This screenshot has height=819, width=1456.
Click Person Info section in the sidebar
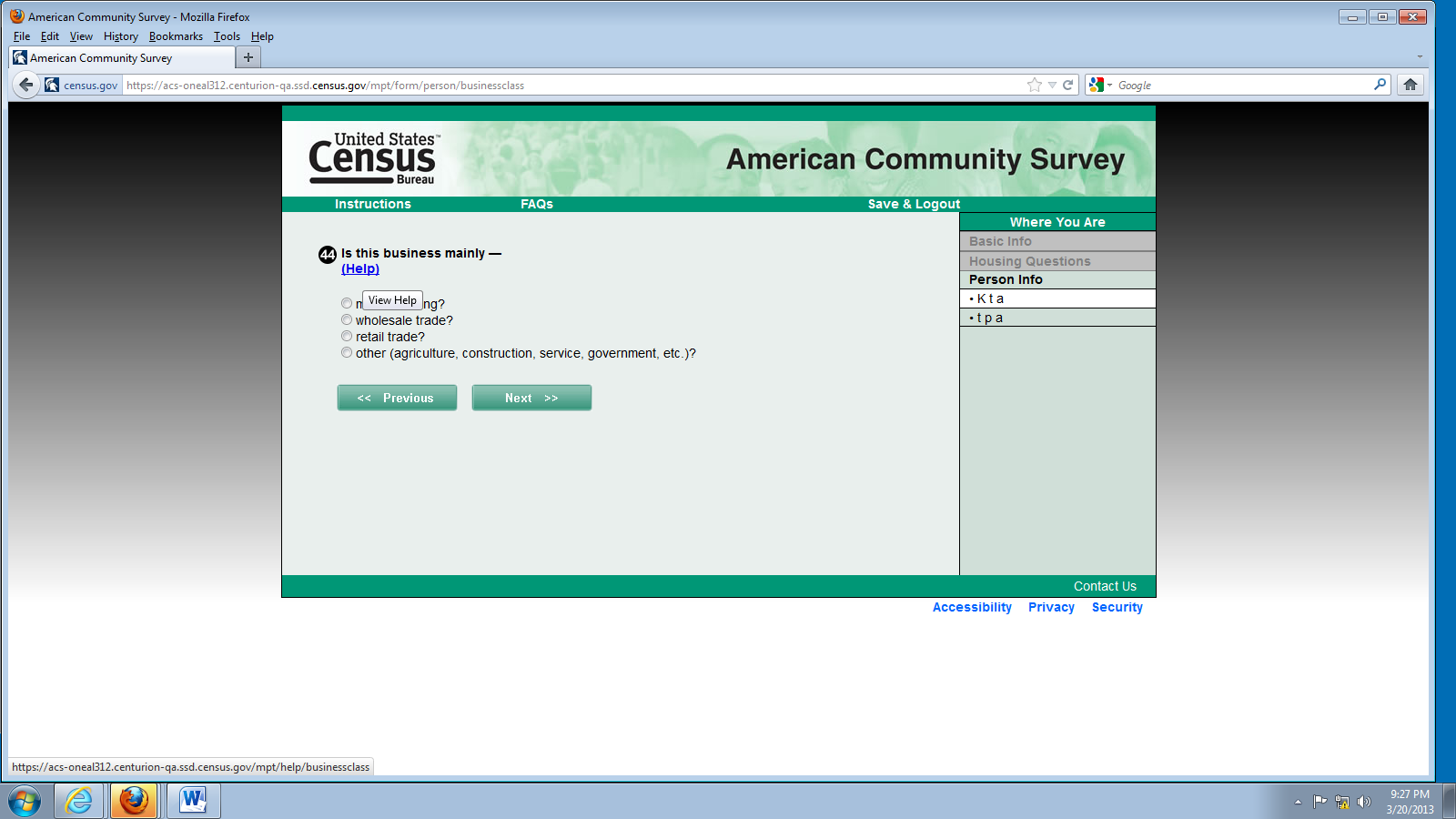click(1057, 279)
